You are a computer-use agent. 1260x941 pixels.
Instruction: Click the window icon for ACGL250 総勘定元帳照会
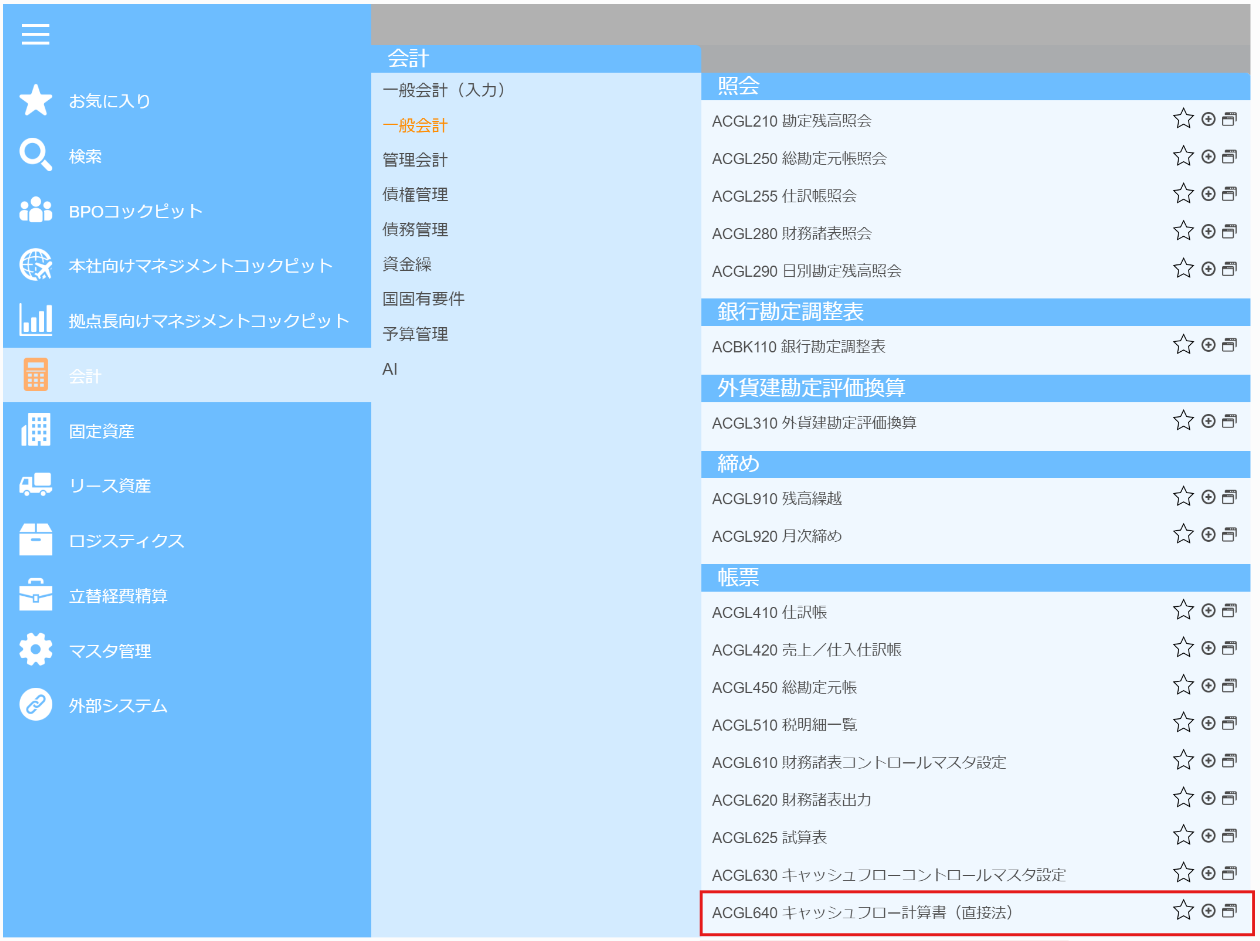(1229, 157)
